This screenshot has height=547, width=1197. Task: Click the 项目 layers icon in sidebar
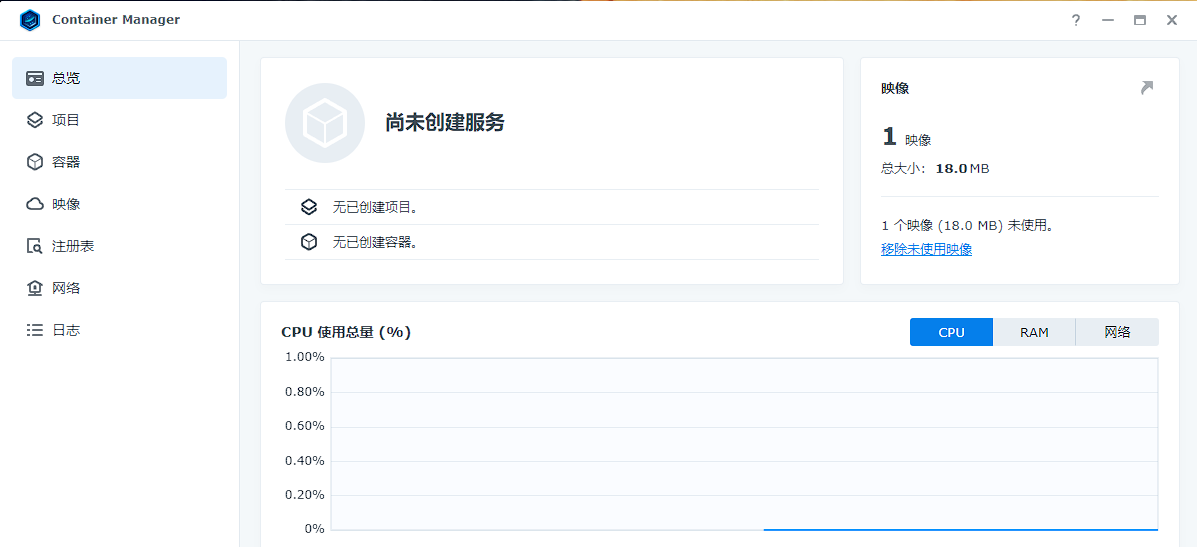click(x=35, y=120)
